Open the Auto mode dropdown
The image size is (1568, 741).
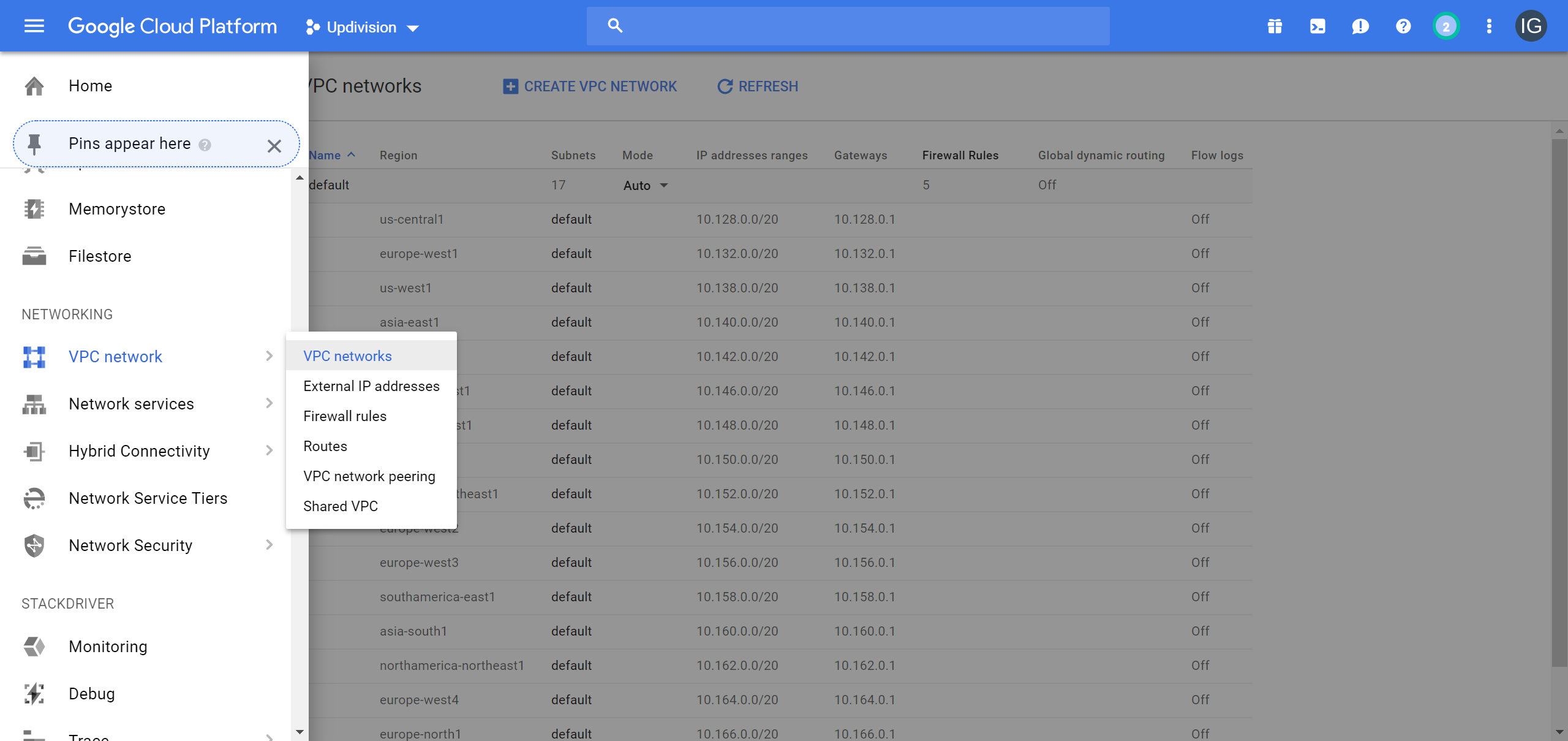pyautogui.click(x=646, y=185)
